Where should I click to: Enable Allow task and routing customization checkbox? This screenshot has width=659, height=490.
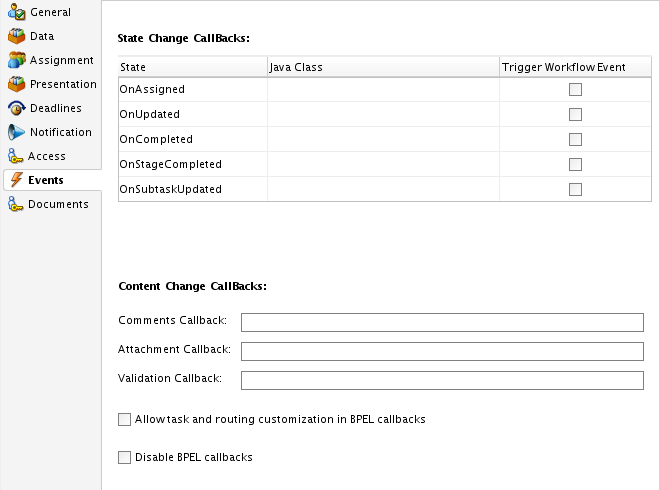[x=124, y=419]
